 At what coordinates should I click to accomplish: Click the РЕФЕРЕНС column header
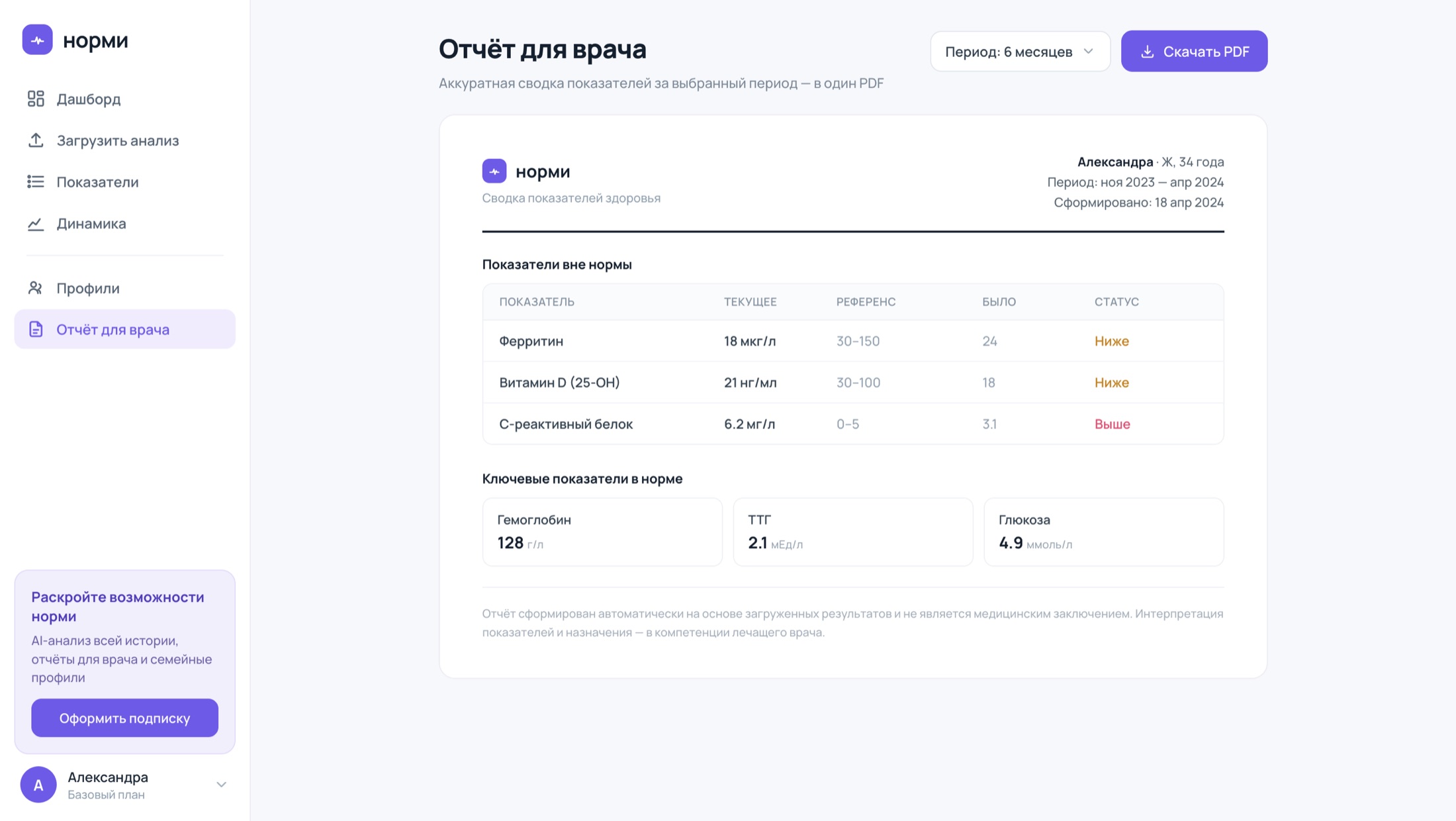[866, 302]
